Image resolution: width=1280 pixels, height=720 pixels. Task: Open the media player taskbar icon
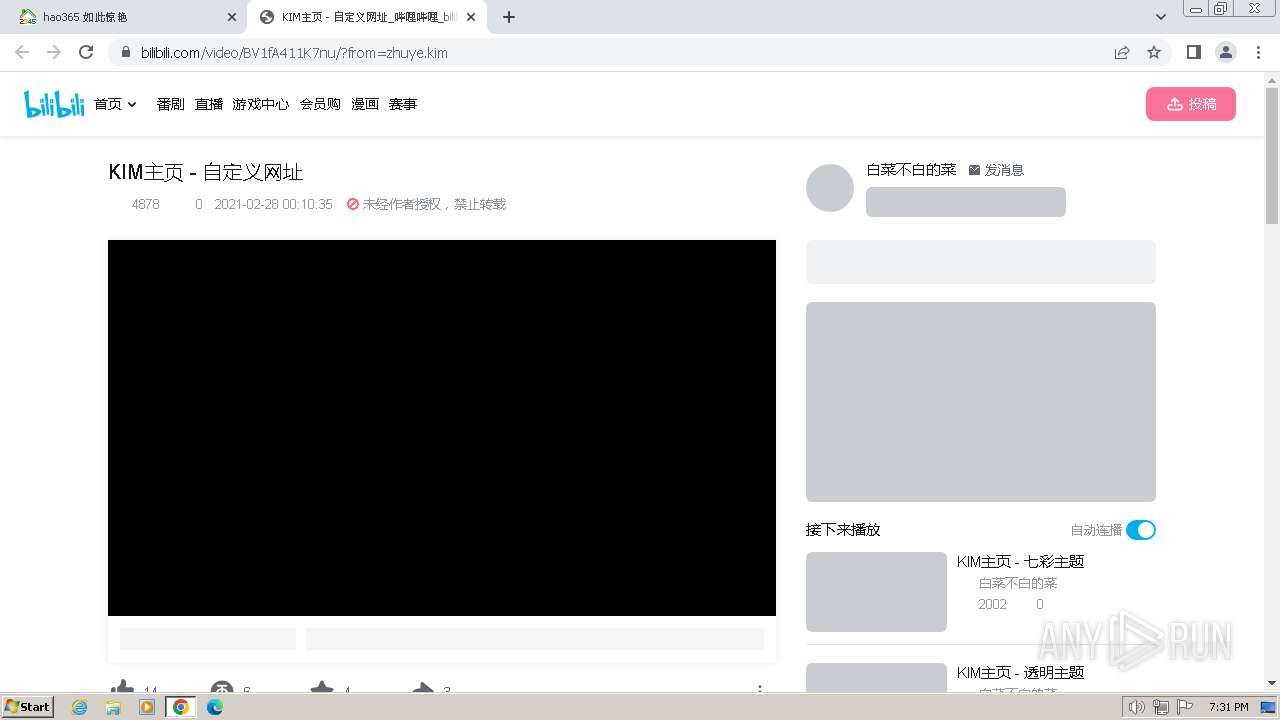pyautogui.click(x=147, y=707)
